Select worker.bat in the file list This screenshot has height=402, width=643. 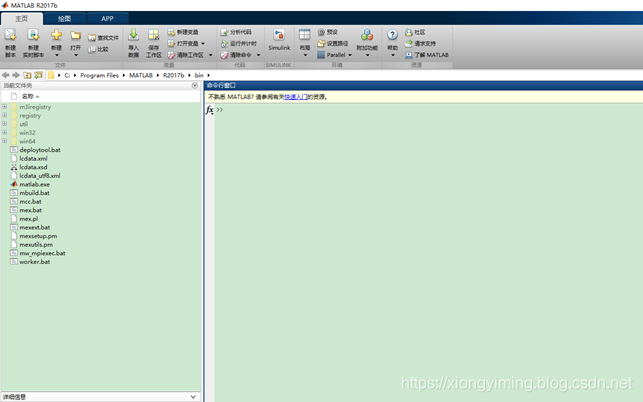pyautogui.click(x=34, y=262)
